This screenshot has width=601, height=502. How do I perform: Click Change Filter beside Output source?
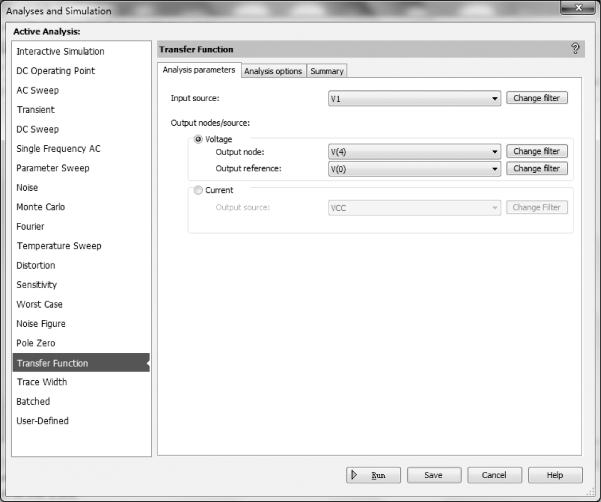tap(537, 207)
